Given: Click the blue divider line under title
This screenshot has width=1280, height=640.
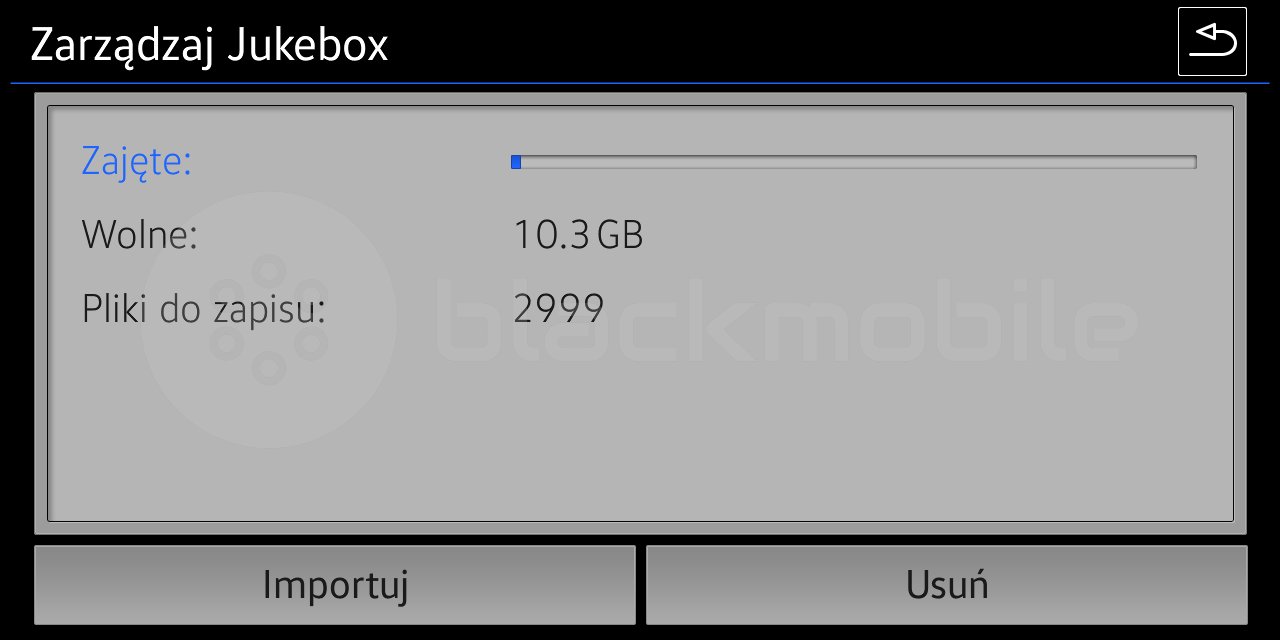Looking at the screenshot, I should pos(640,83).
